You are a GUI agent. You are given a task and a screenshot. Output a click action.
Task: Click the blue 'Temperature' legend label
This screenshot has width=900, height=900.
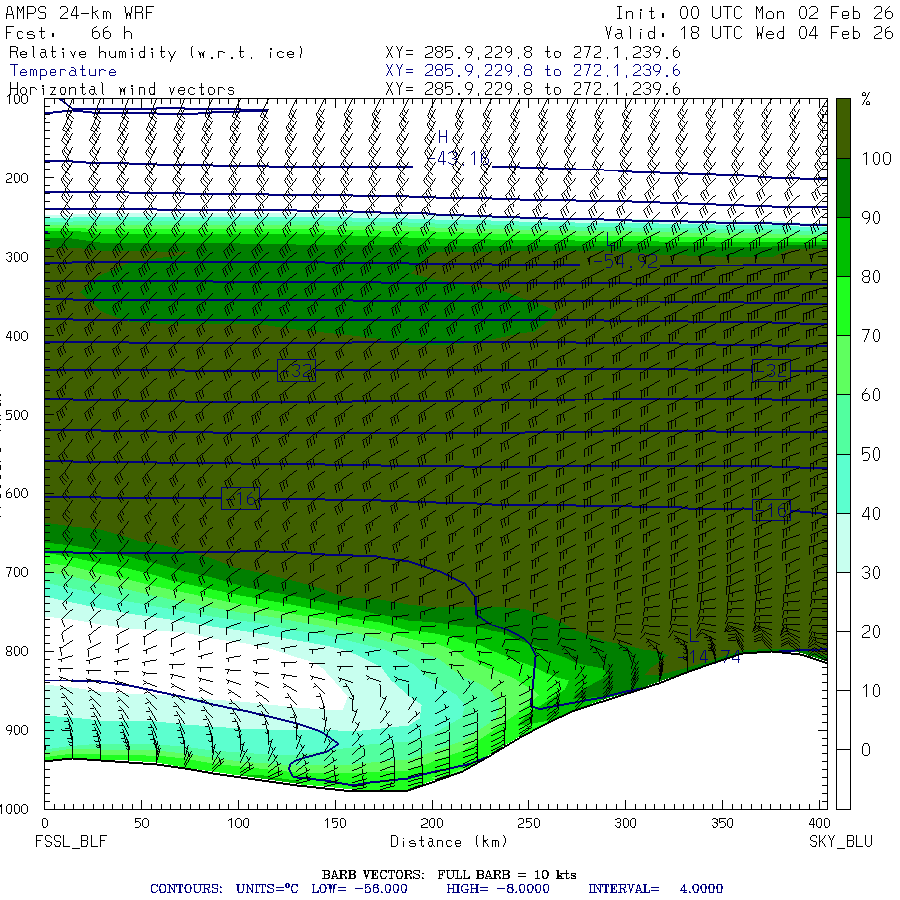point(63,71)
